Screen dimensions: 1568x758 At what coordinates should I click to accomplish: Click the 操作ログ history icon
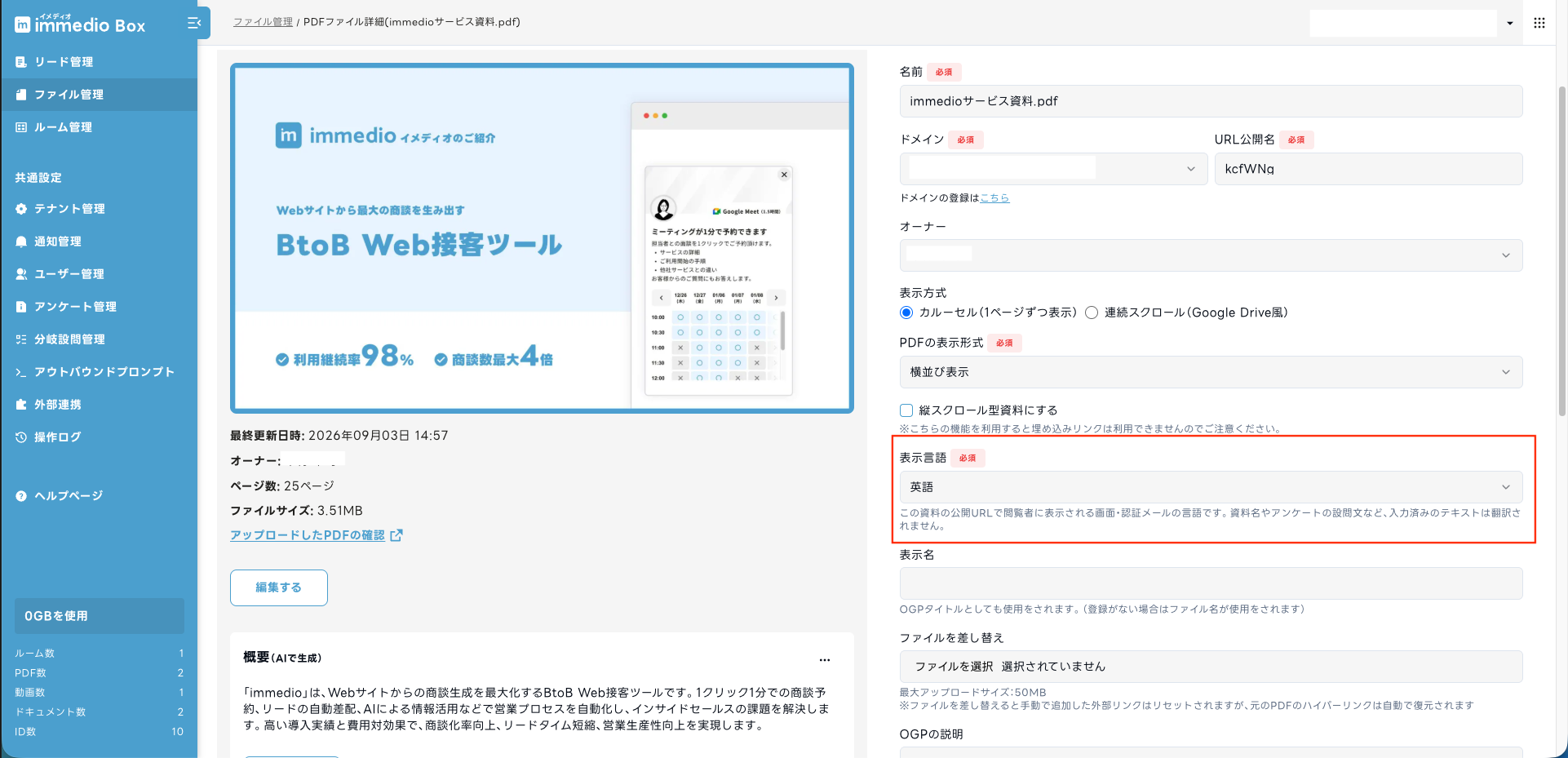click(x=21, y=437)
